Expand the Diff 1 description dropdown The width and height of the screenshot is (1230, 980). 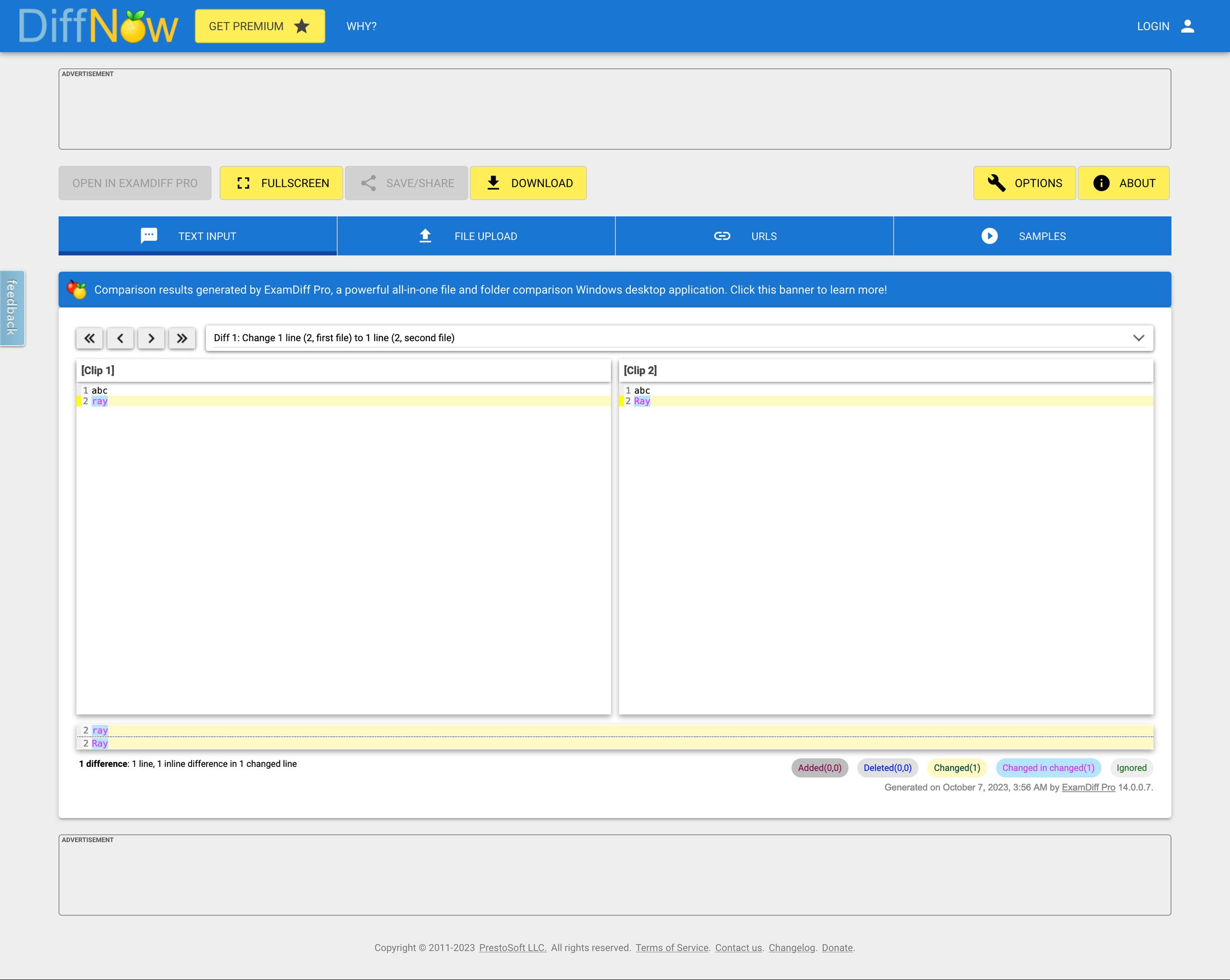pos(1139,338)
